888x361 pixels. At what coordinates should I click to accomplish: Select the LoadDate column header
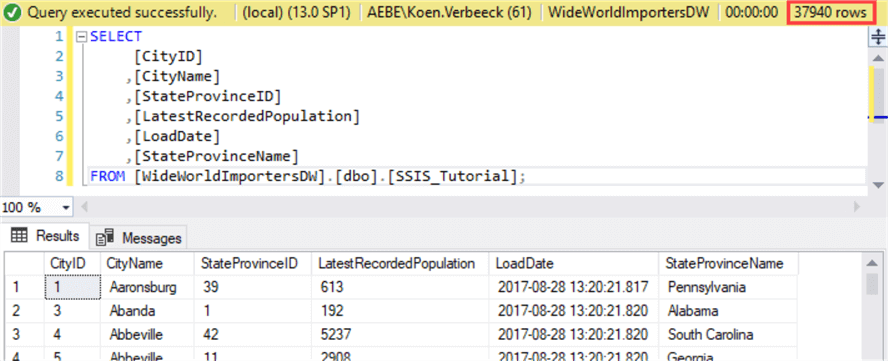coord(574,264)
